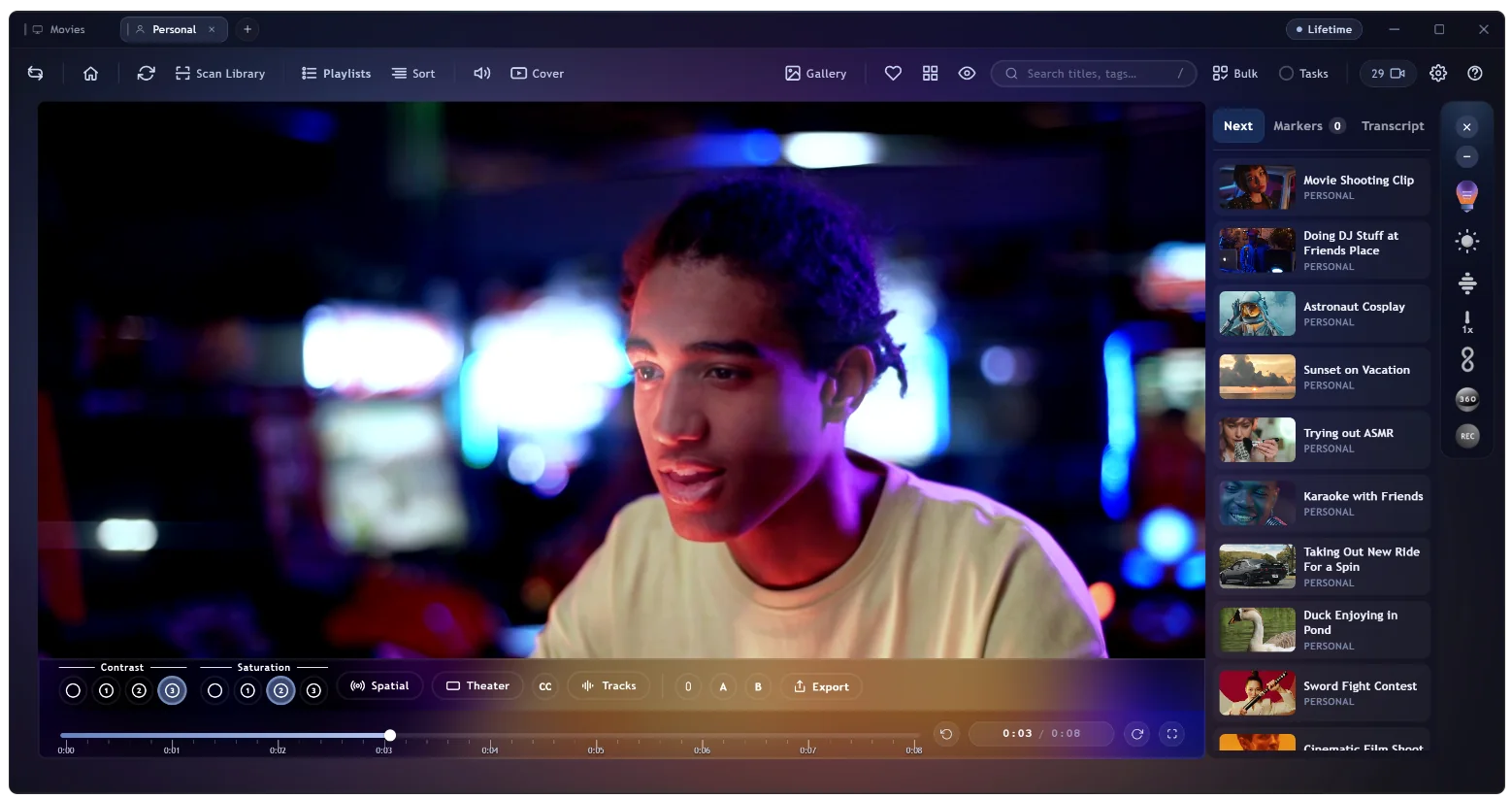Click the Cover button
The height and width of the screenshot is (799, 1512).
point(537,73)
